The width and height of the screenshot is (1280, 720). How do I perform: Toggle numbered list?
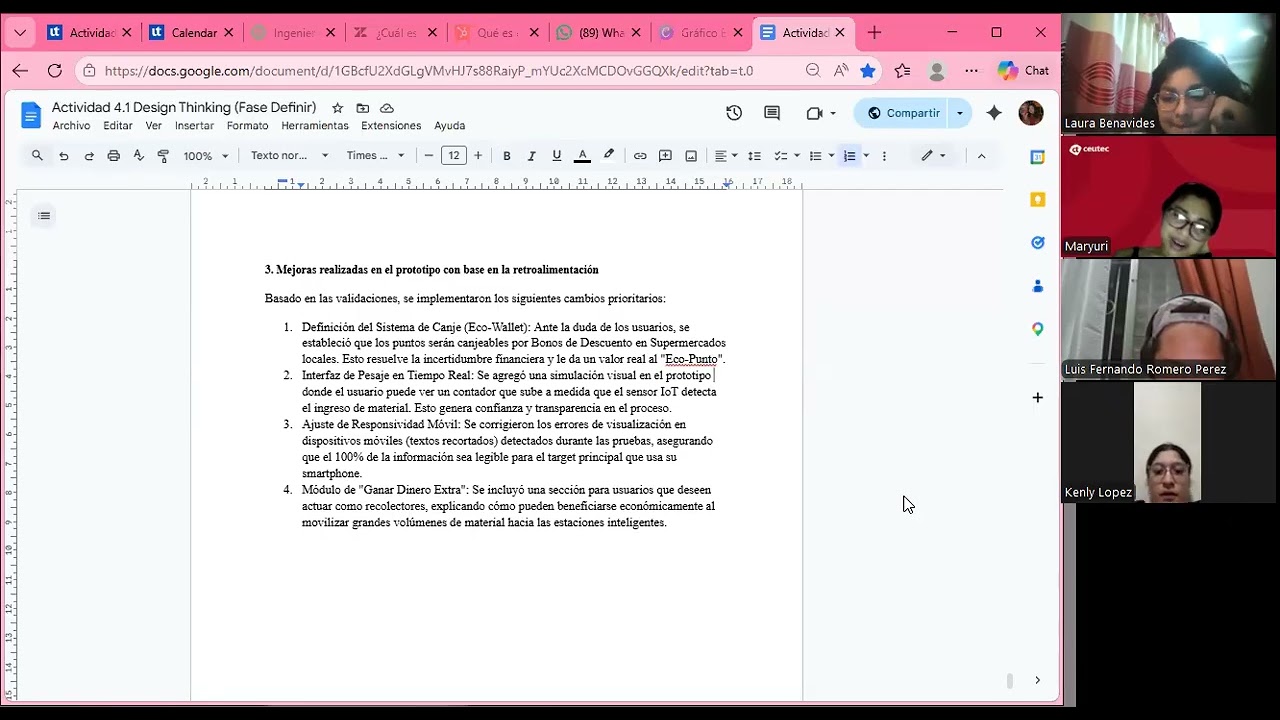[850, 156]
